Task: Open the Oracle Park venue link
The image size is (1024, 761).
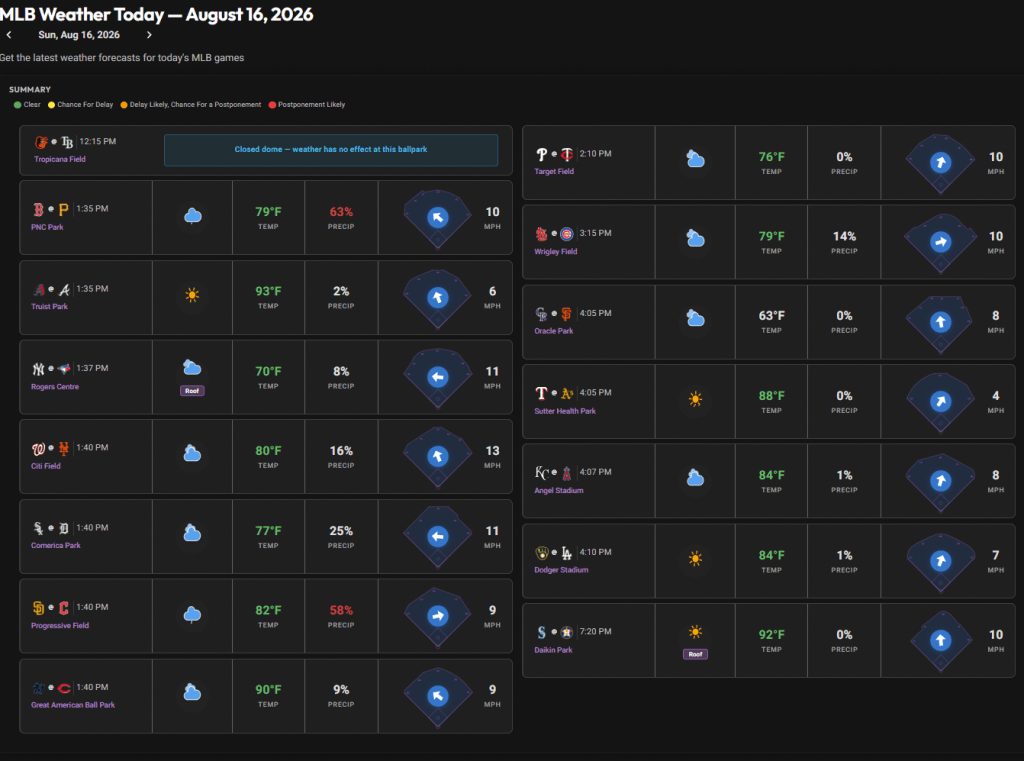Action: tap(553, 331)
